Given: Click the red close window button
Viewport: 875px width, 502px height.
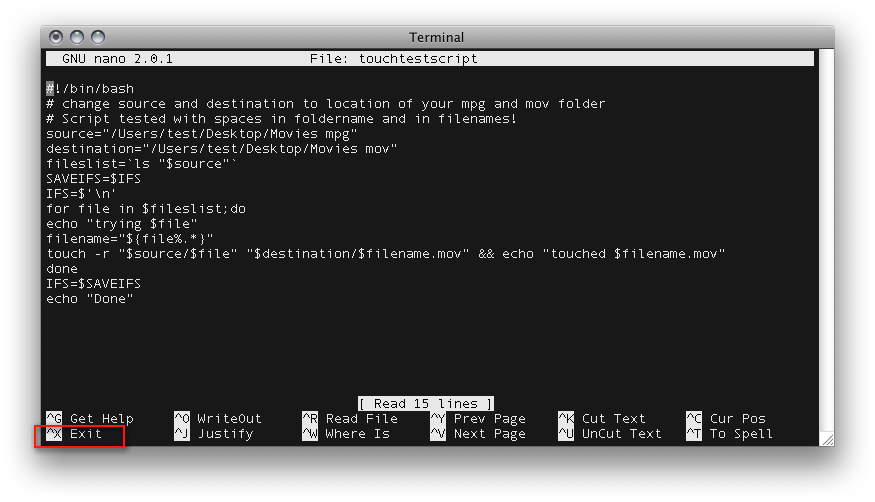Looking at the screenshot, I should coord(56,37).
